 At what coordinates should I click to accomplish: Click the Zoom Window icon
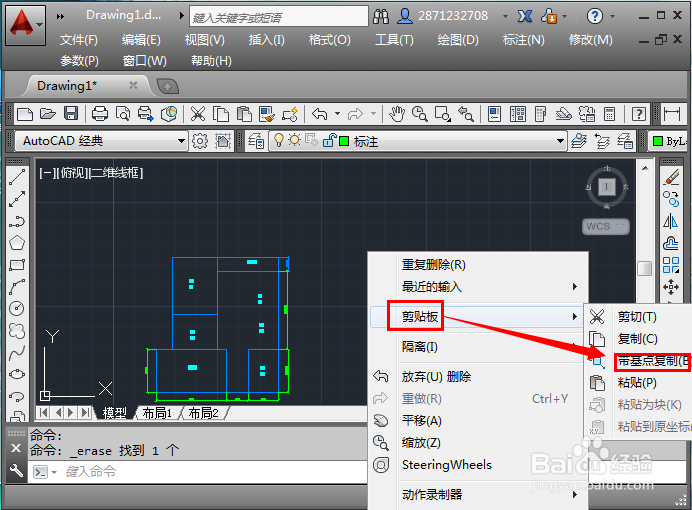443,114
